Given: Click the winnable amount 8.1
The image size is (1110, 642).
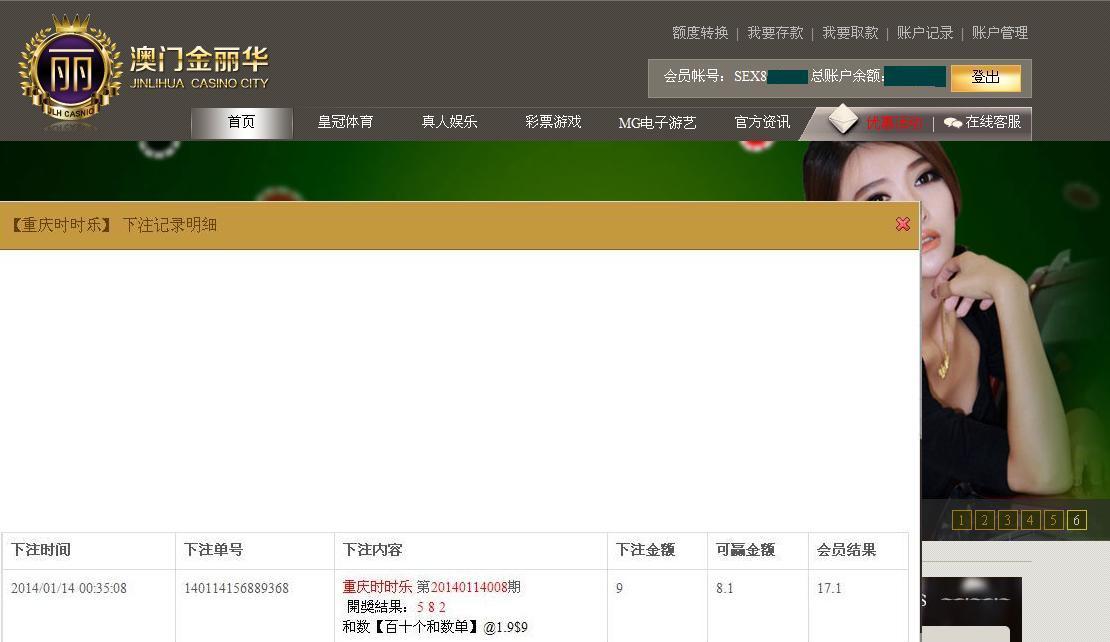Looking at the screenshot, I should pyautogui.click(x=724, y=588).
